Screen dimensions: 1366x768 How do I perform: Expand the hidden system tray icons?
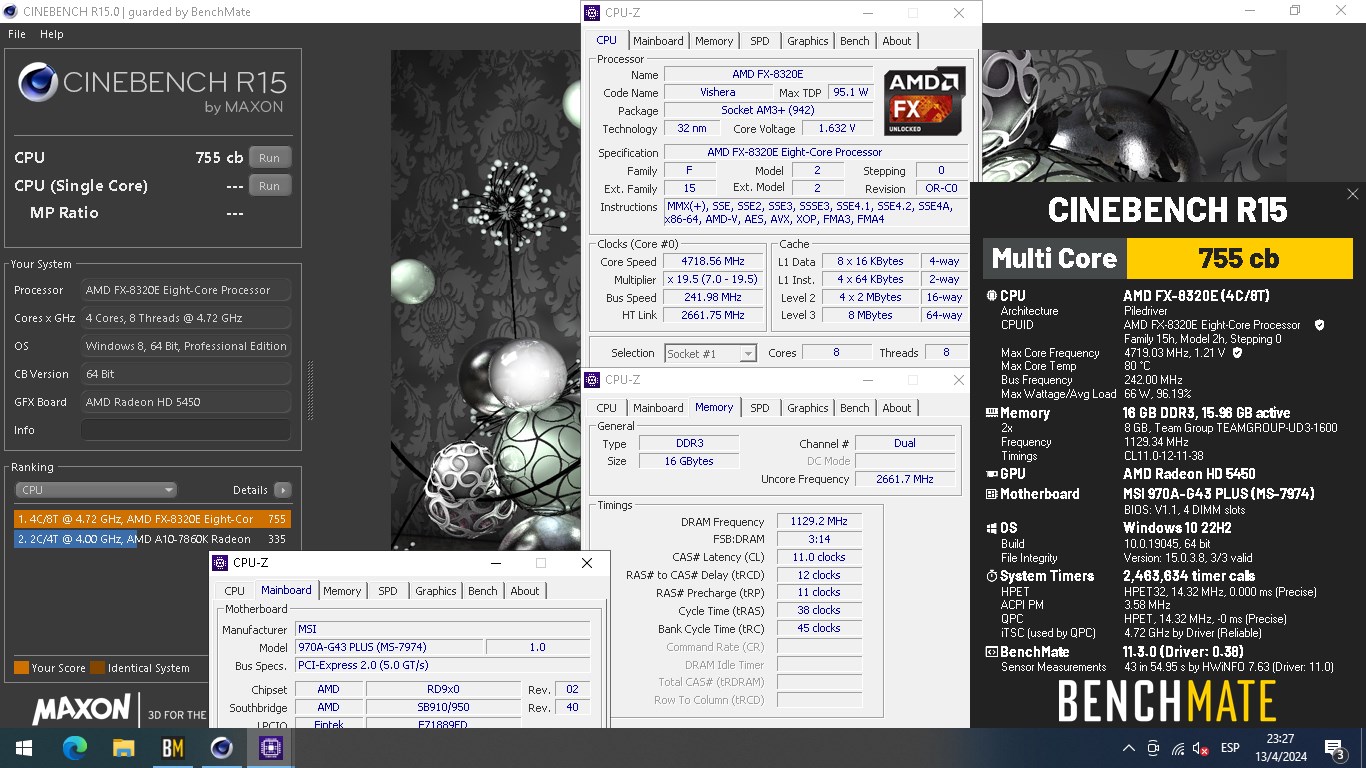coord(1129,748)
